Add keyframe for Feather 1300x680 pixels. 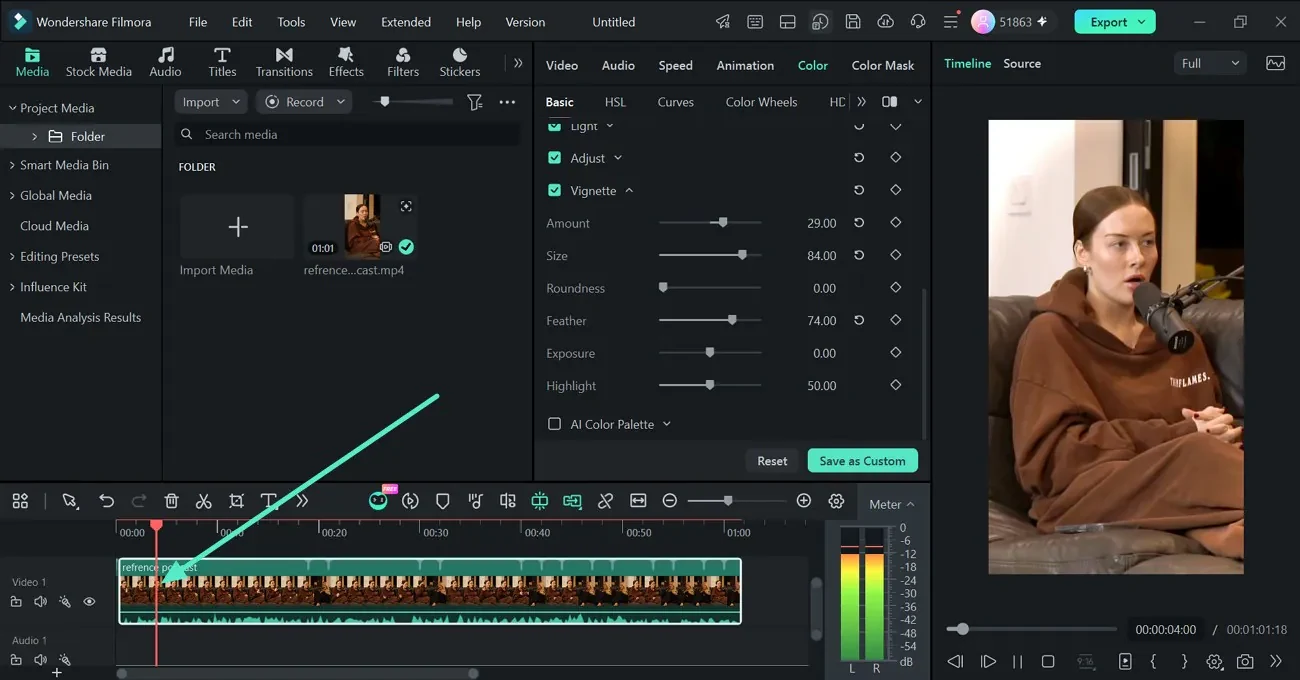[895, 320]
